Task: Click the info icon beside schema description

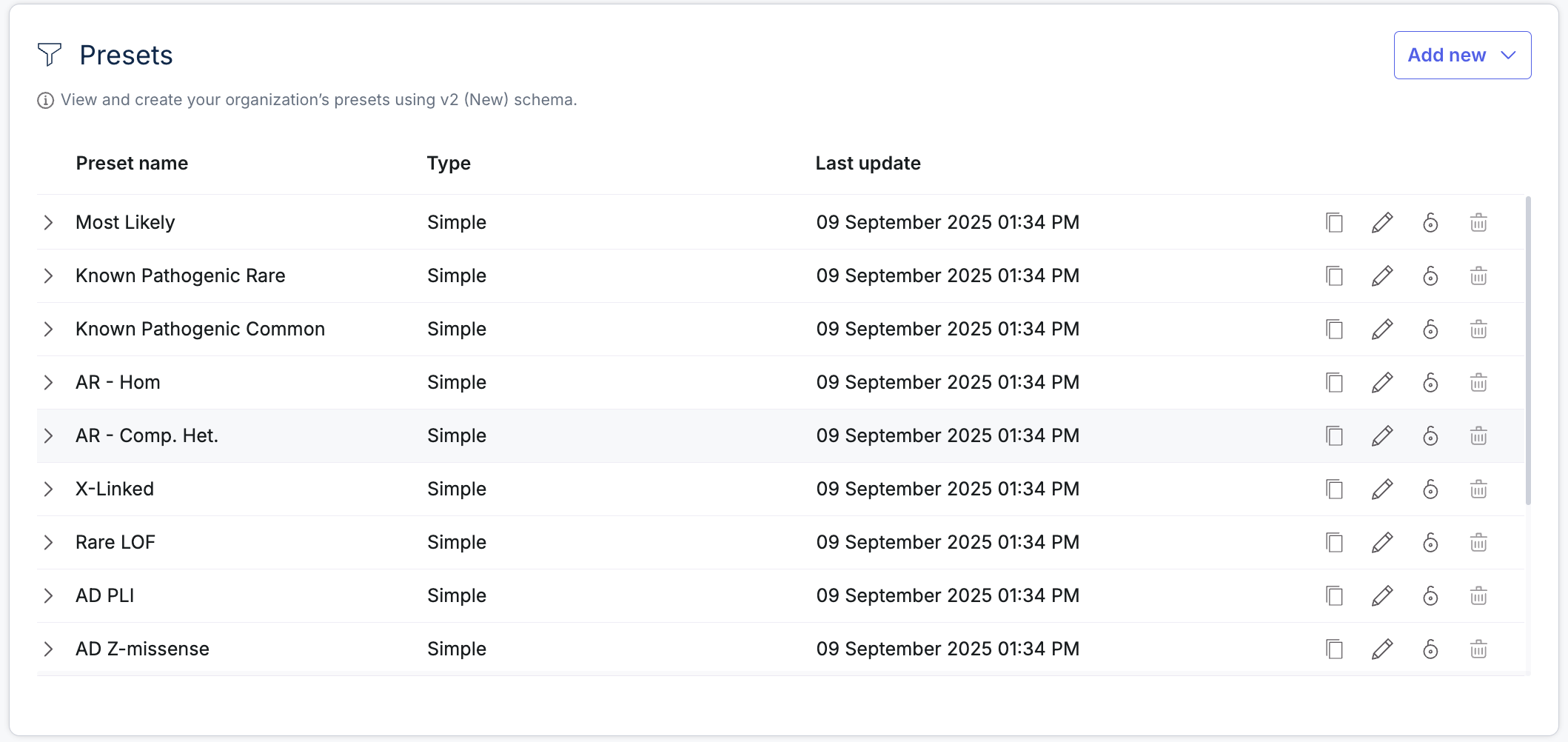Action: (46, 100)
